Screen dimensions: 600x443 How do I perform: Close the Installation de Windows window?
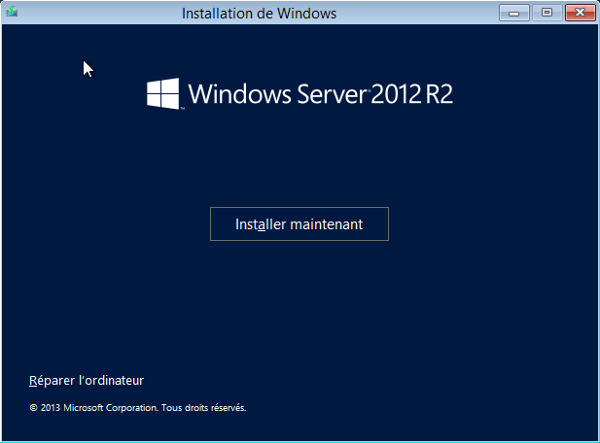(x=580, y=13)
